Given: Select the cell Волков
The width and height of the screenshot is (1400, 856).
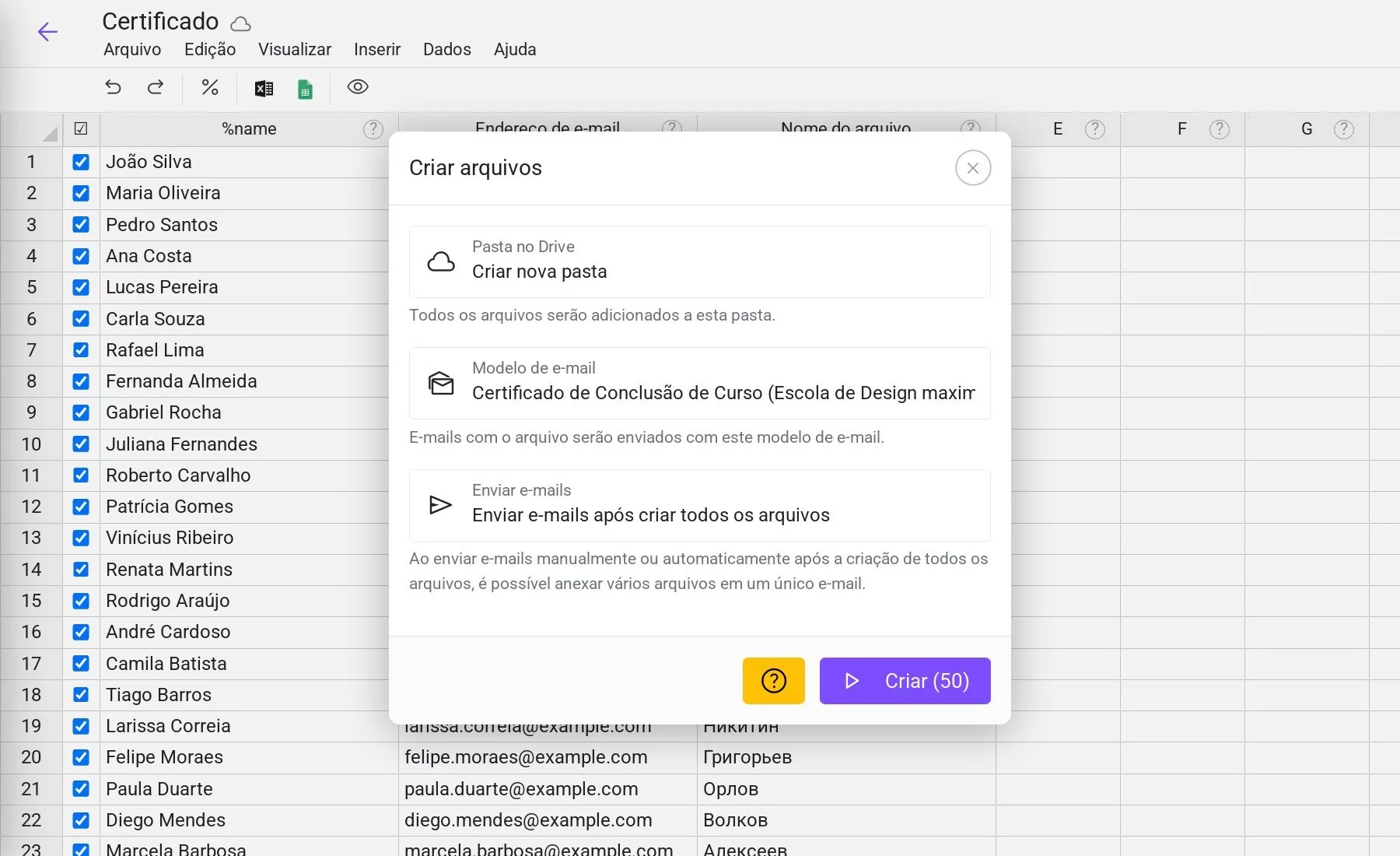Looking at the screenshot, I should click(x=846, y=820).
